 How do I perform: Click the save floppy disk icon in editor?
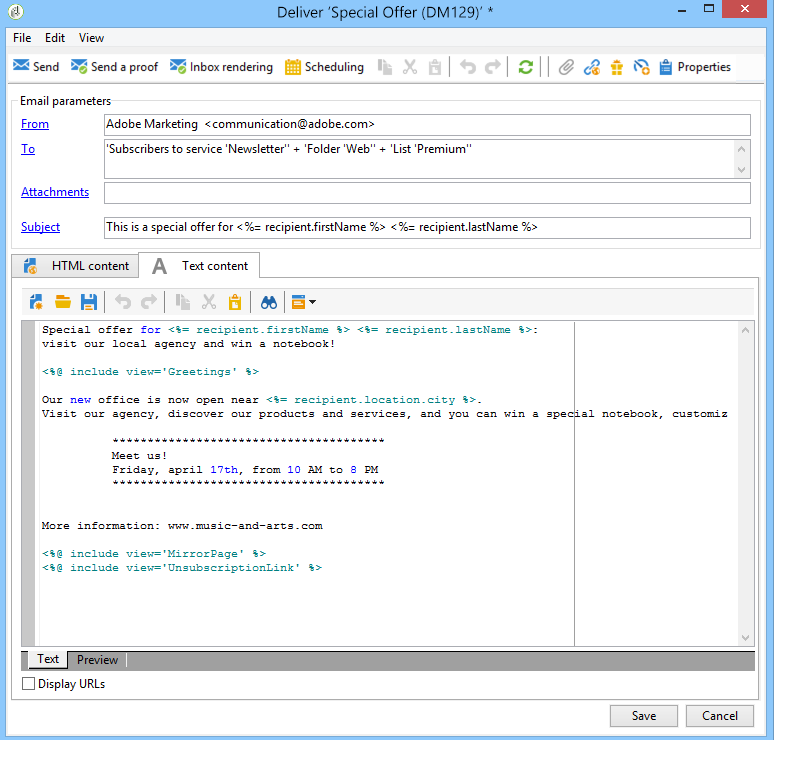pos(88,301)
